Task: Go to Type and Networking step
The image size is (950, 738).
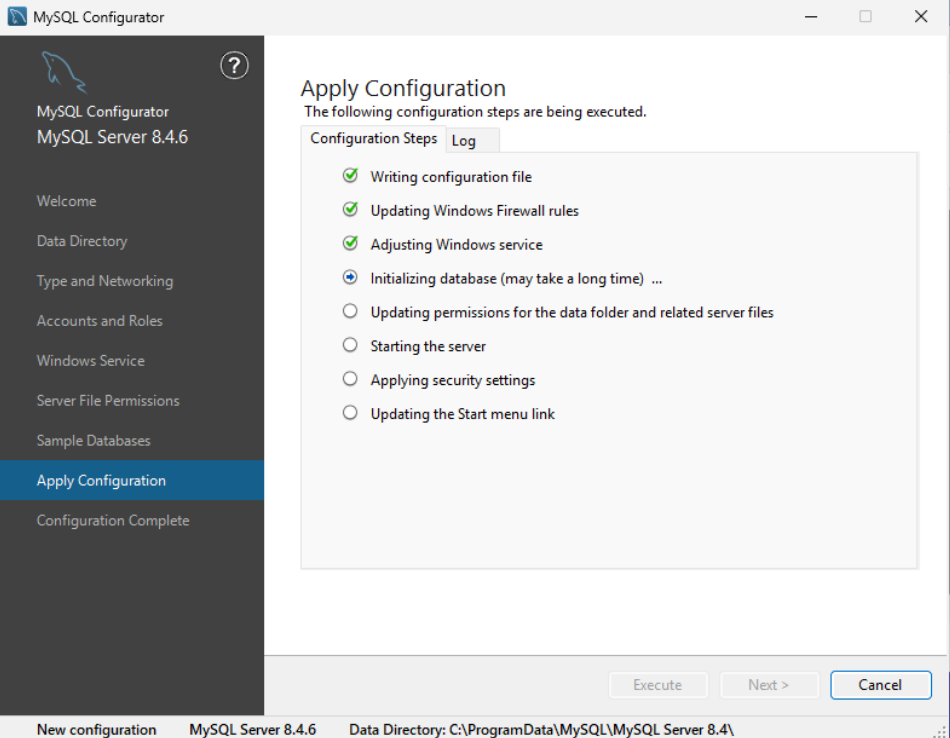Action: point(104,281)
